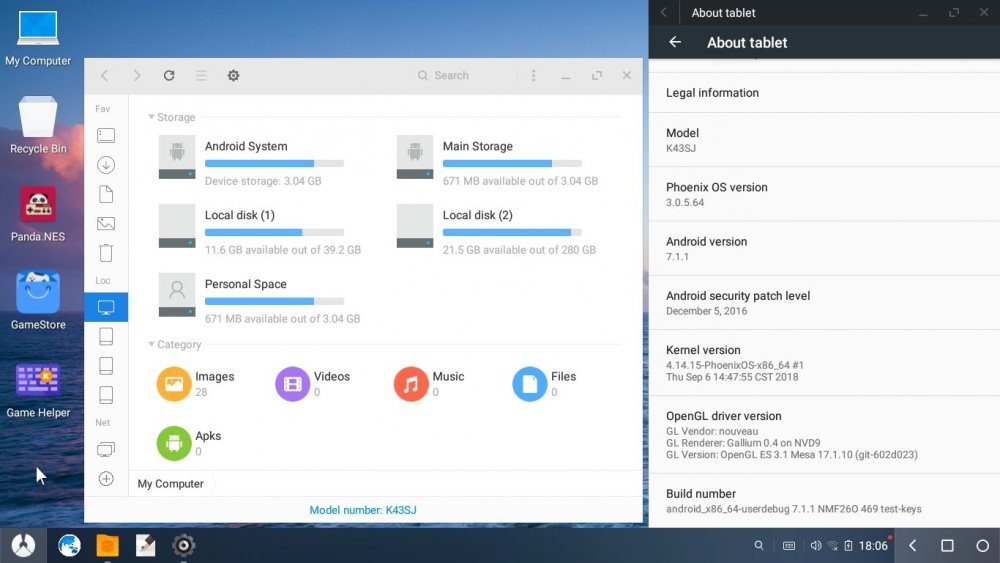Tap Build number entry
This screenshot has width=1000, height=563.
(824, 501)
